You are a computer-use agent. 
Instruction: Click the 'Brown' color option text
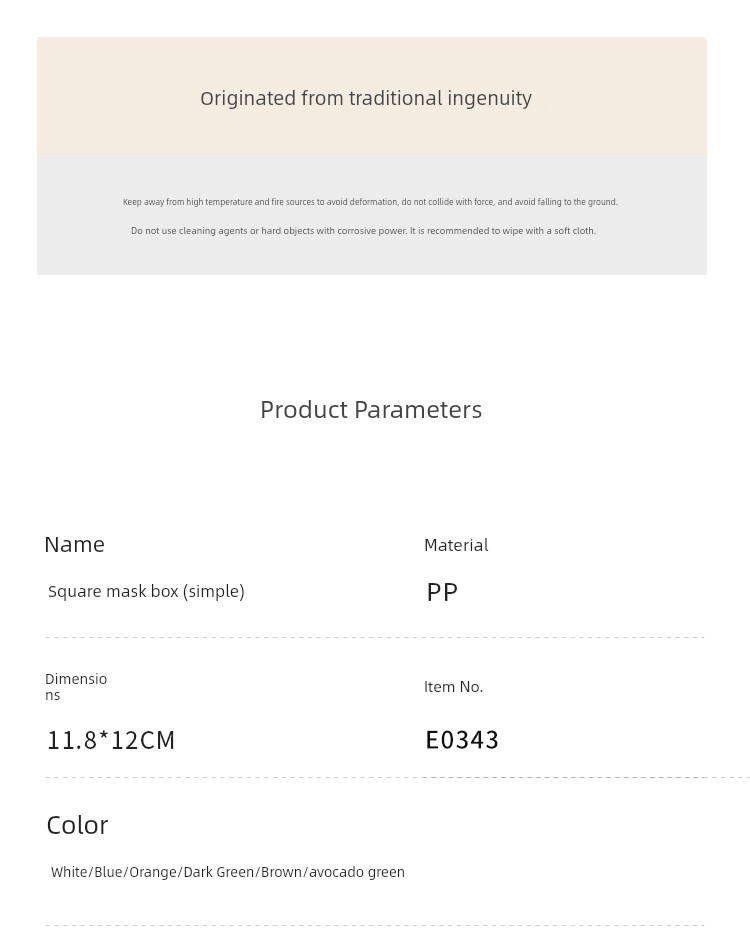point(282,872)
